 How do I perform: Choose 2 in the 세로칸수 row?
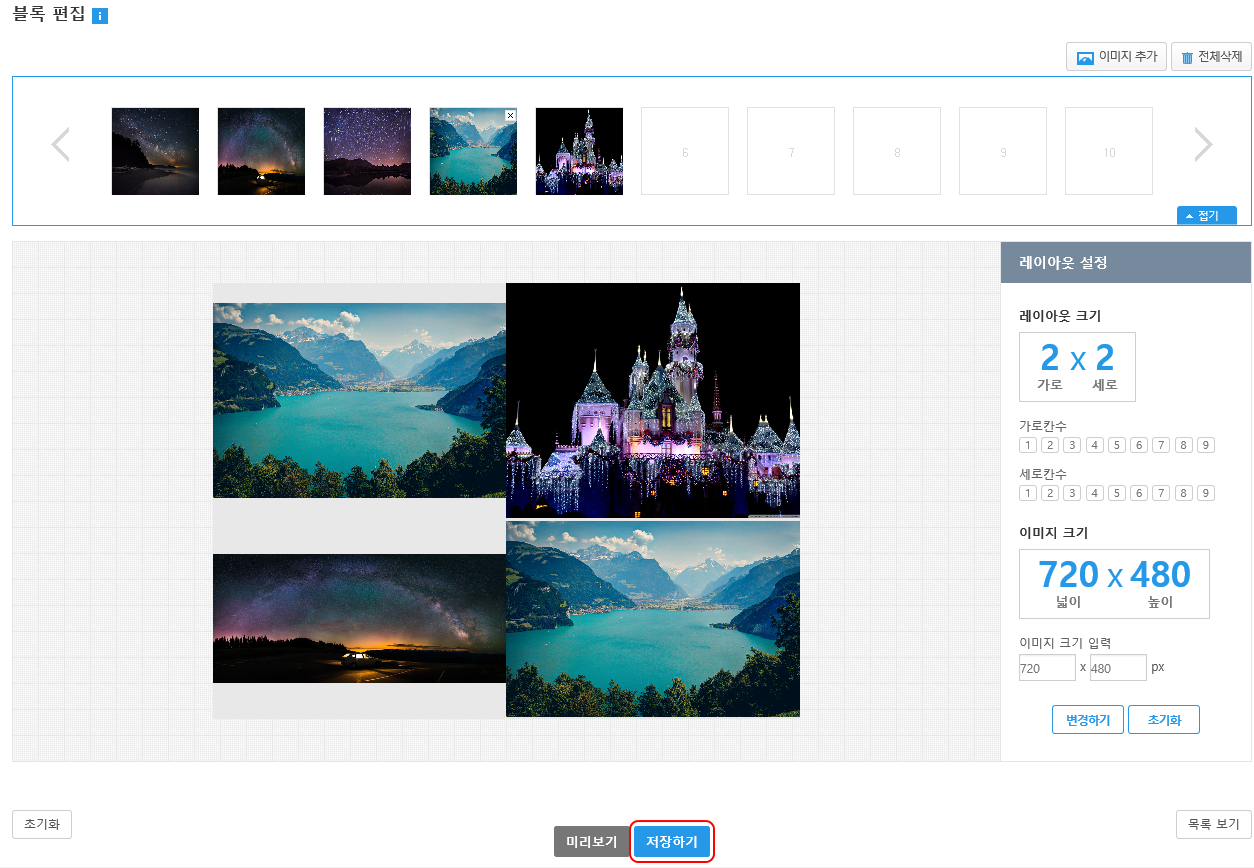[x=1050, y=493]
